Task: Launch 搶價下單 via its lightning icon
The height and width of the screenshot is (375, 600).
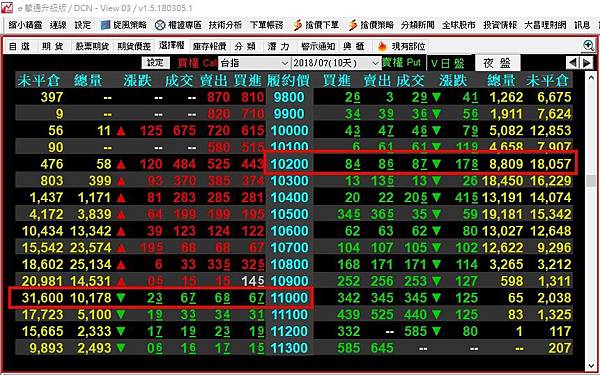Action: point(297,25)
